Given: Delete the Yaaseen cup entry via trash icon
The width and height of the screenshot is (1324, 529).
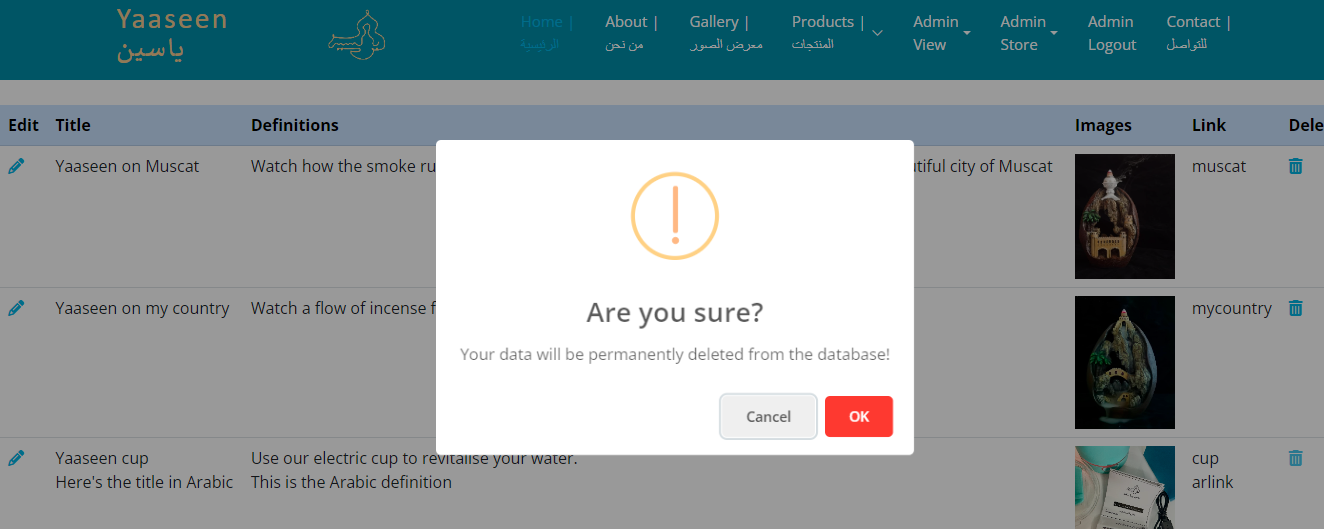Looking at the screenshot, I should 1295,458.
